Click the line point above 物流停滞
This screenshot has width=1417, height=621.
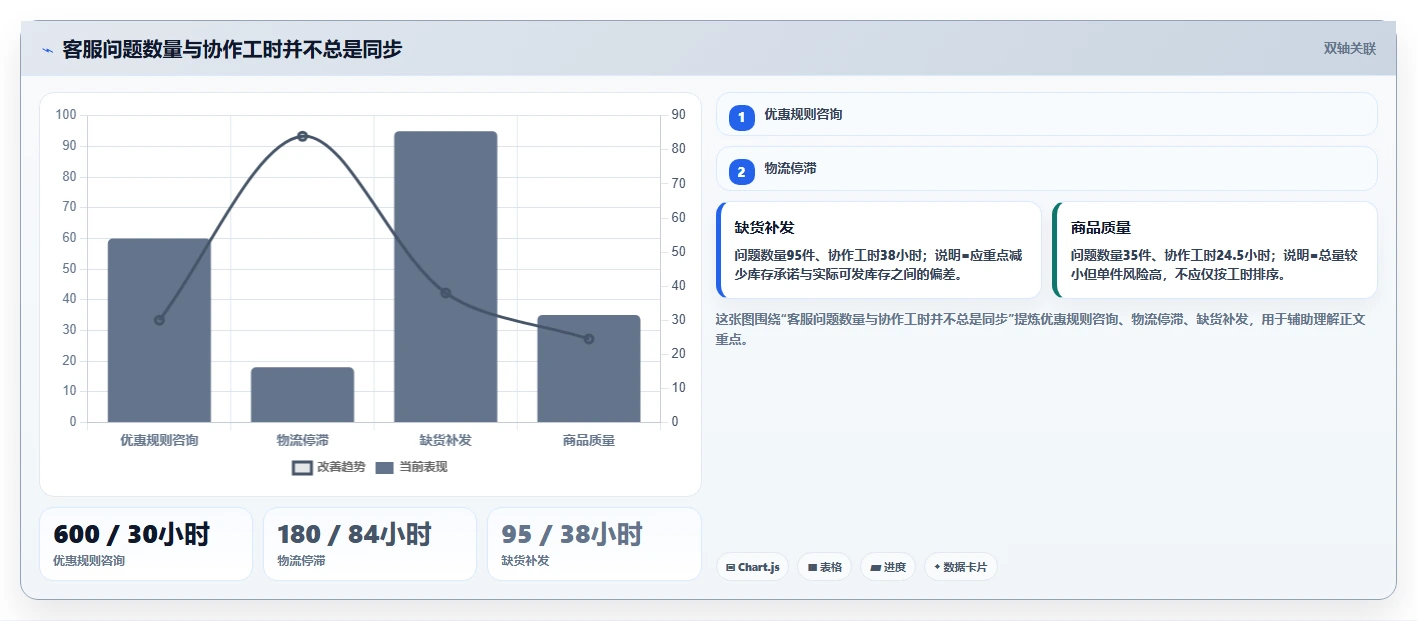(302, 136)
